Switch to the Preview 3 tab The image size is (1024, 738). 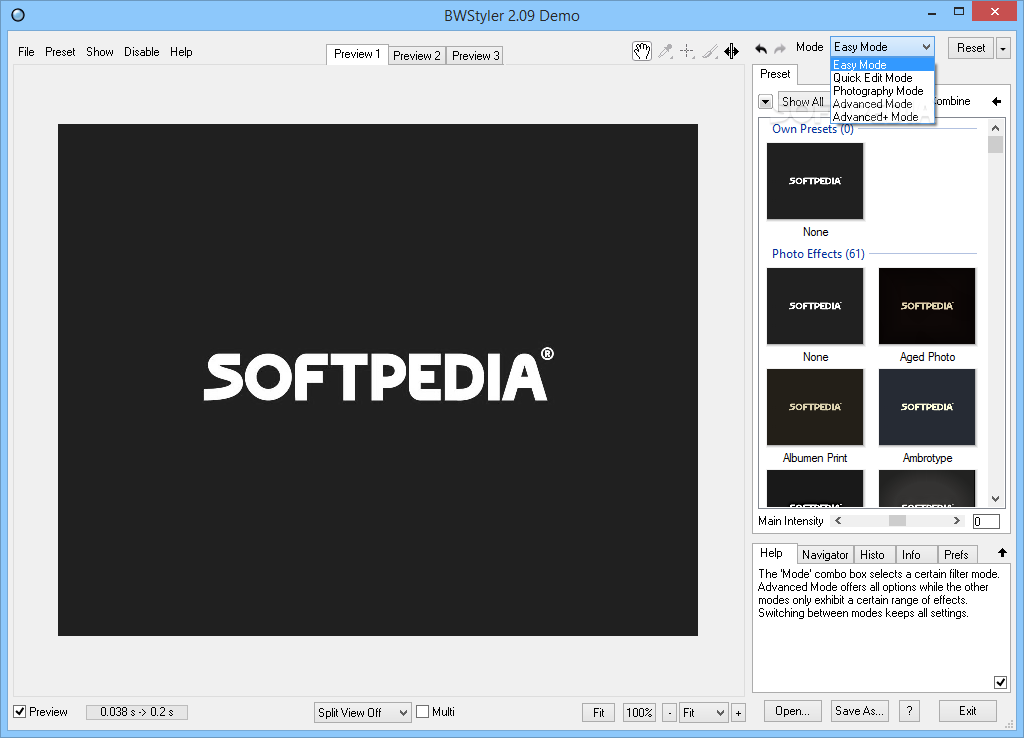point(475,56)
